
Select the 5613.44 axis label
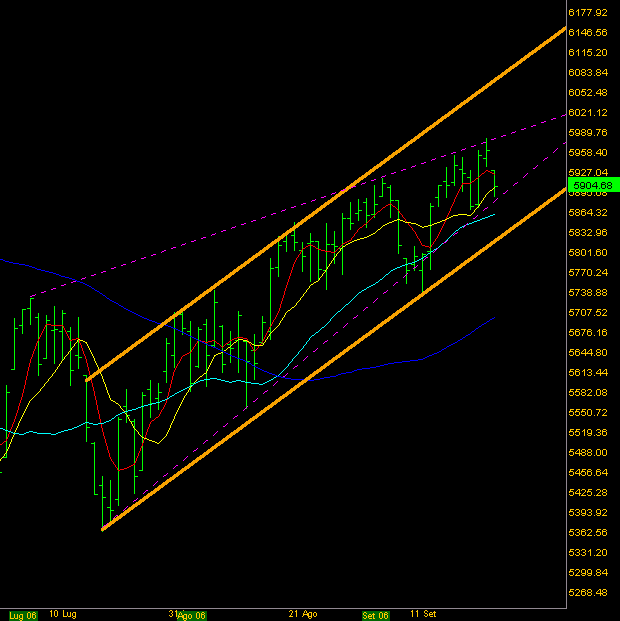point(588,372)
